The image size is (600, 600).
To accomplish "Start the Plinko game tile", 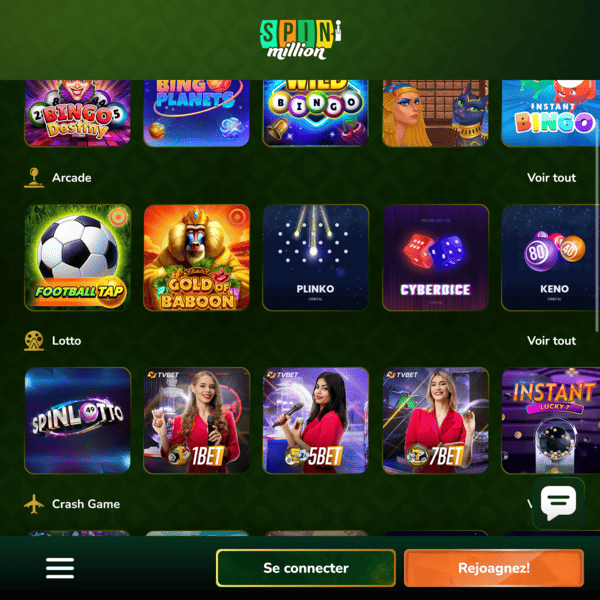I will click(x=316, y=257).
